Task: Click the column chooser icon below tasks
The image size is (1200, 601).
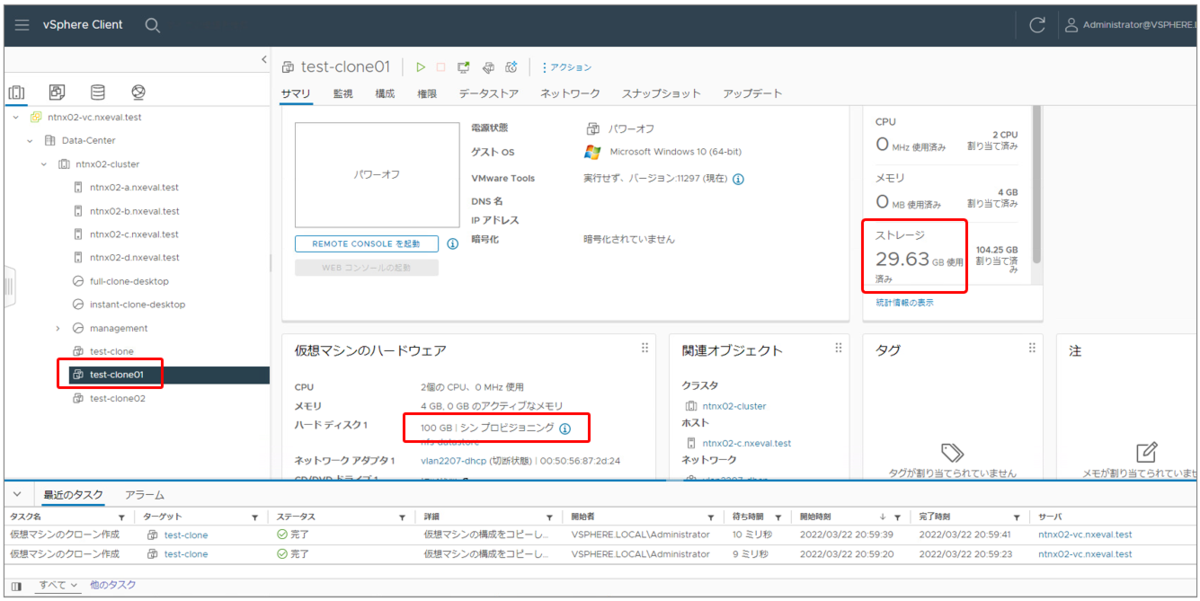Action: click(x=16, y=586)
